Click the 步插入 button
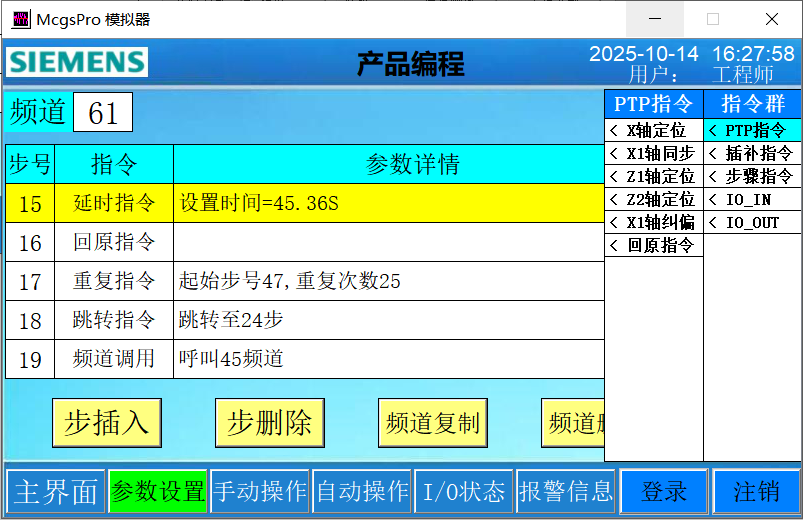Screen dimensions: 803x520 (x=106, y=423)
